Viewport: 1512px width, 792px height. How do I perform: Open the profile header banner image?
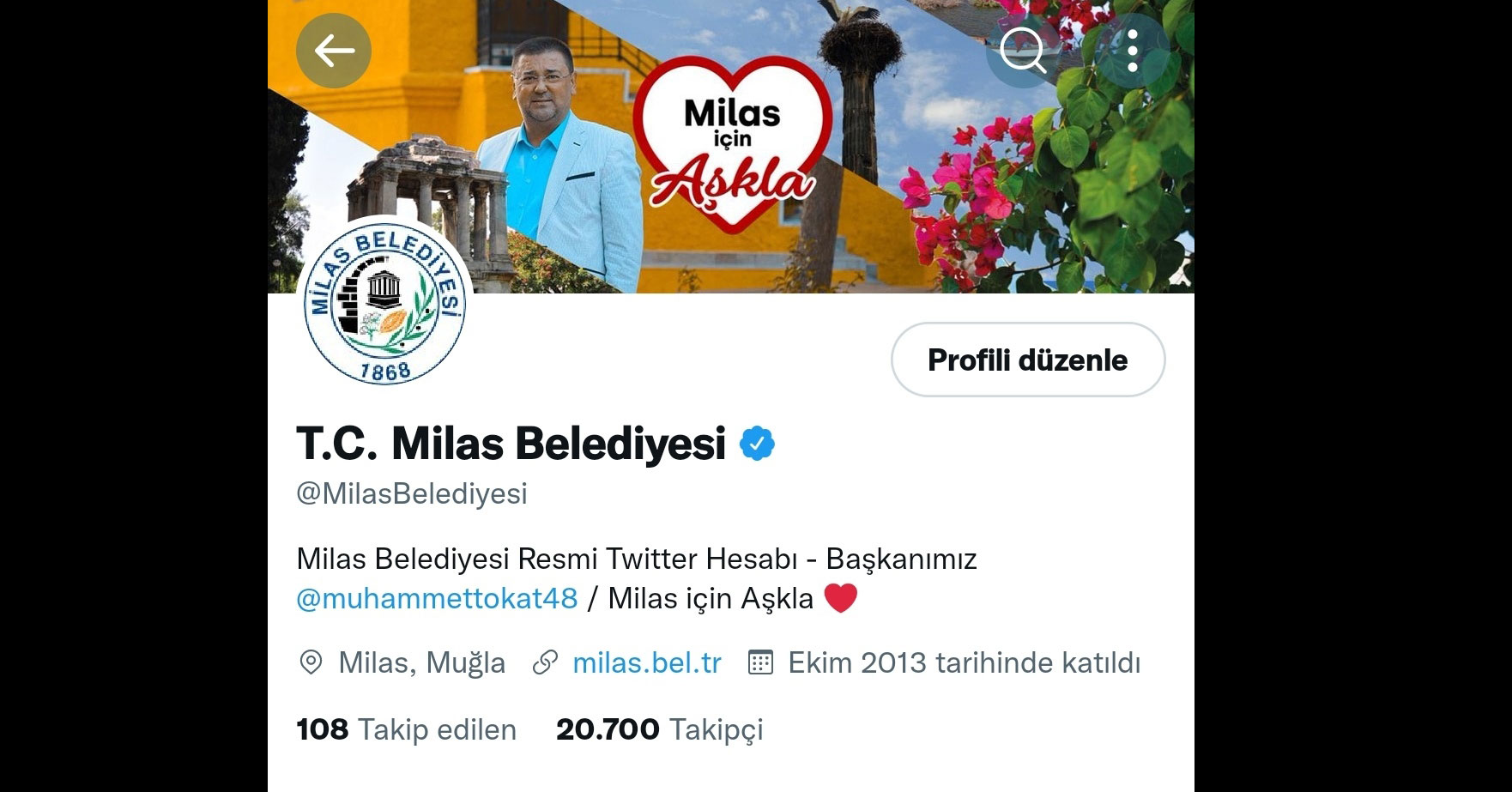(731, 146)
